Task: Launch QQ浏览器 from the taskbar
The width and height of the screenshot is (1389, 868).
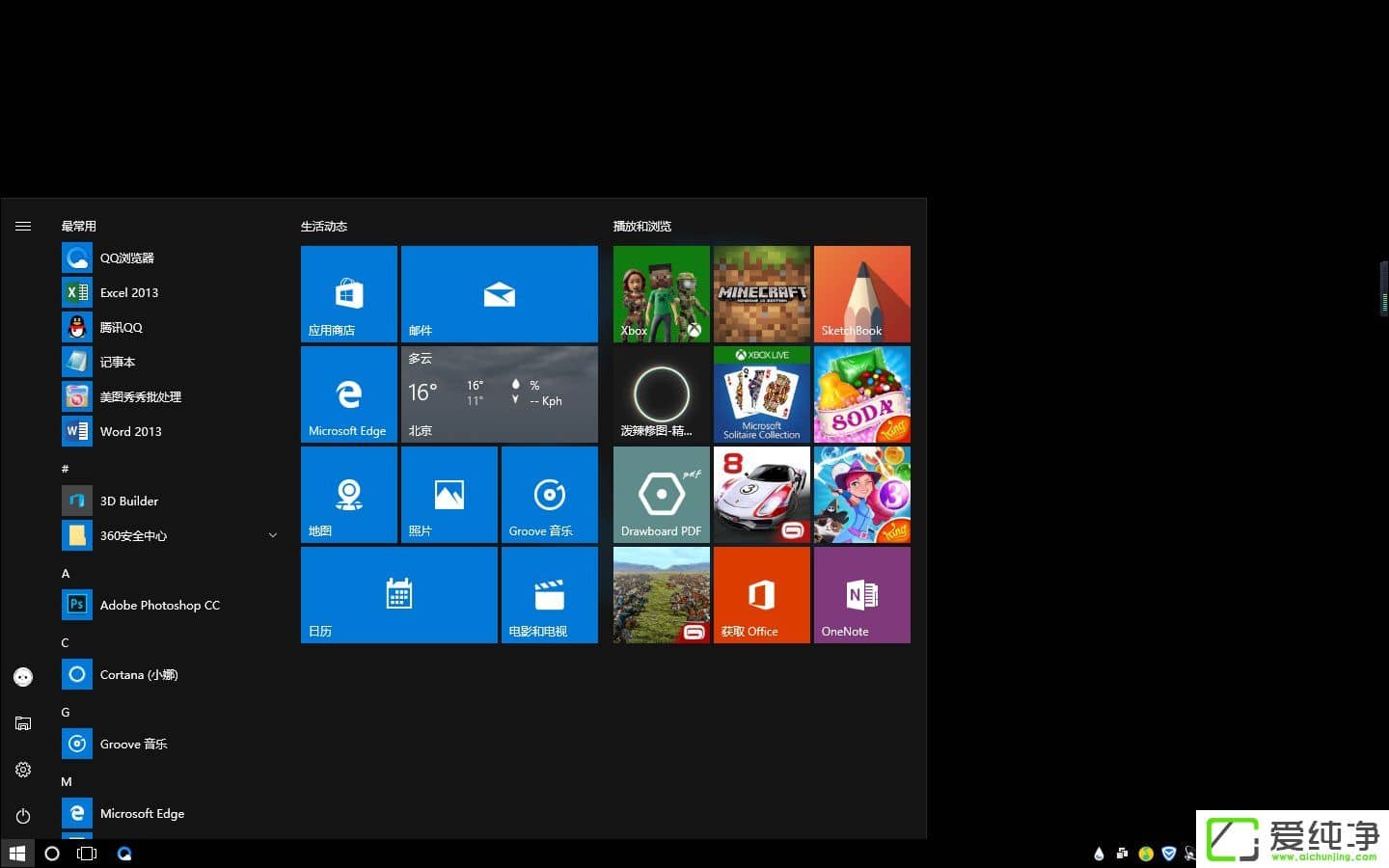Action: pyautogui.click(x=124, y=854)
